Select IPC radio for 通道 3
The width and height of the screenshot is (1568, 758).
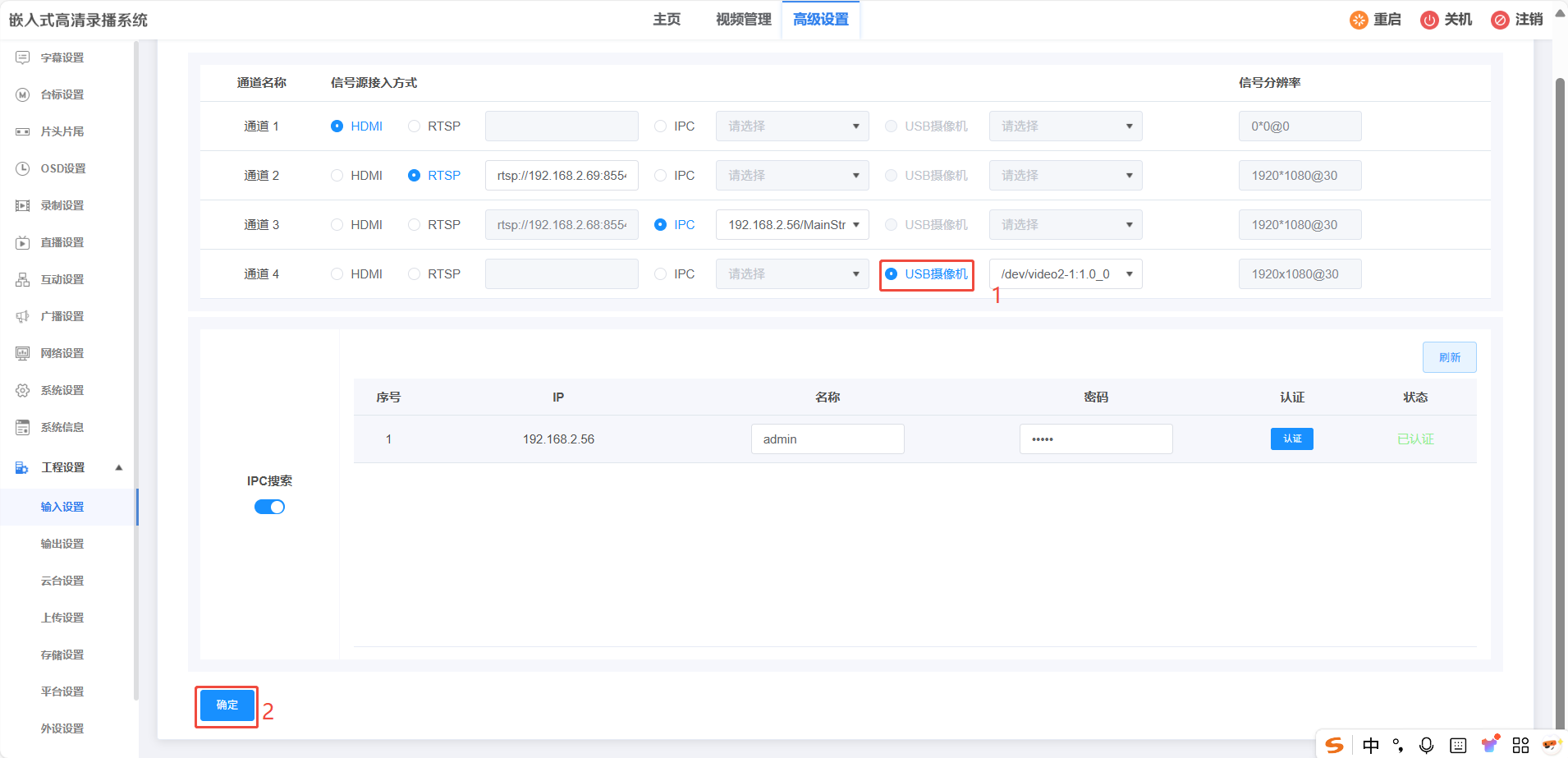point(660,224)
